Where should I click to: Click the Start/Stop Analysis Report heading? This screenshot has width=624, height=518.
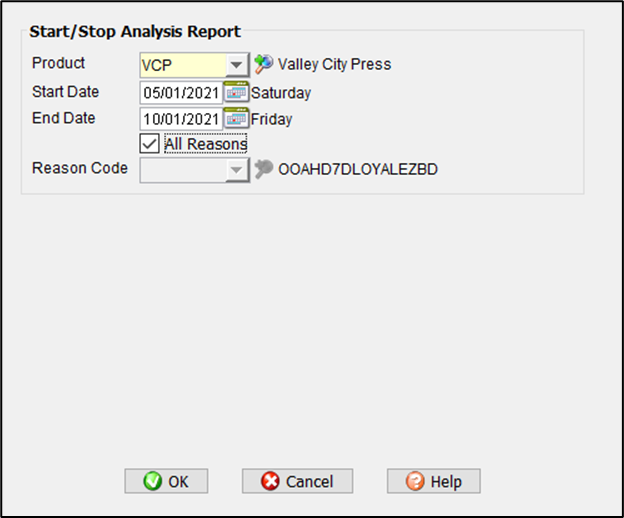pyautogui.click(x=135, y=32)
